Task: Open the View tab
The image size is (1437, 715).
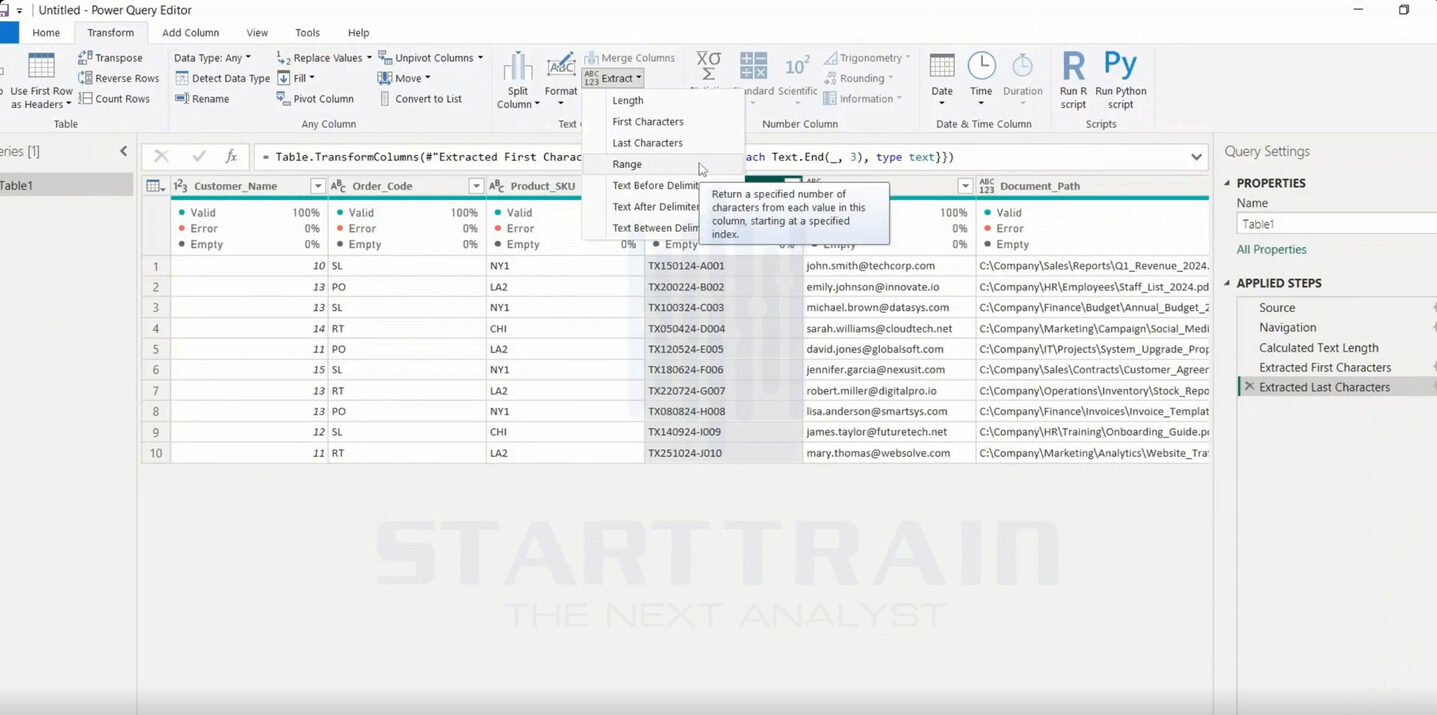Action: tap(257, 33)
